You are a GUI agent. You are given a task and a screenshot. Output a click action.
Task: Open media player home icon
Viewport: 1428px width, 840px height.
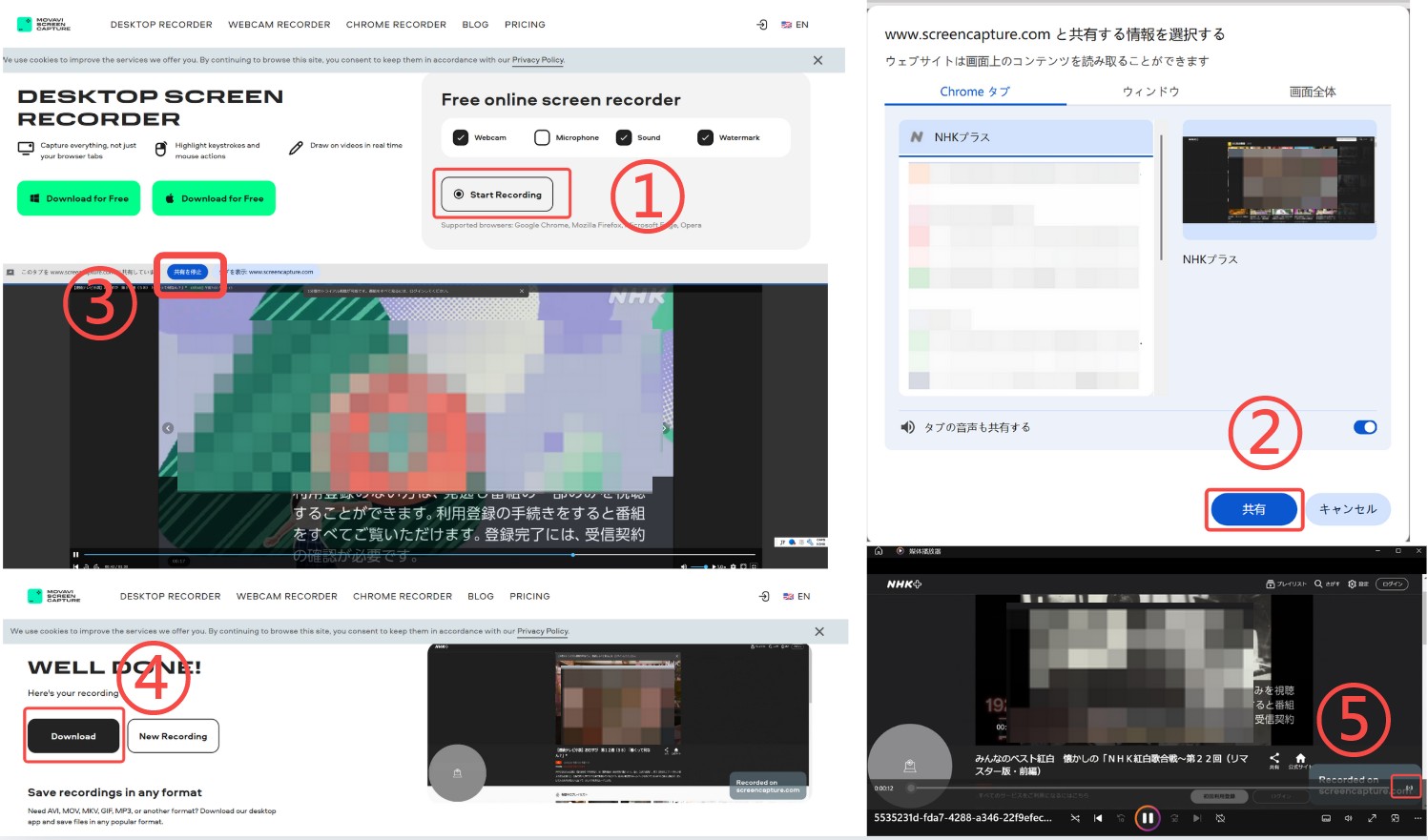[879, 551]
